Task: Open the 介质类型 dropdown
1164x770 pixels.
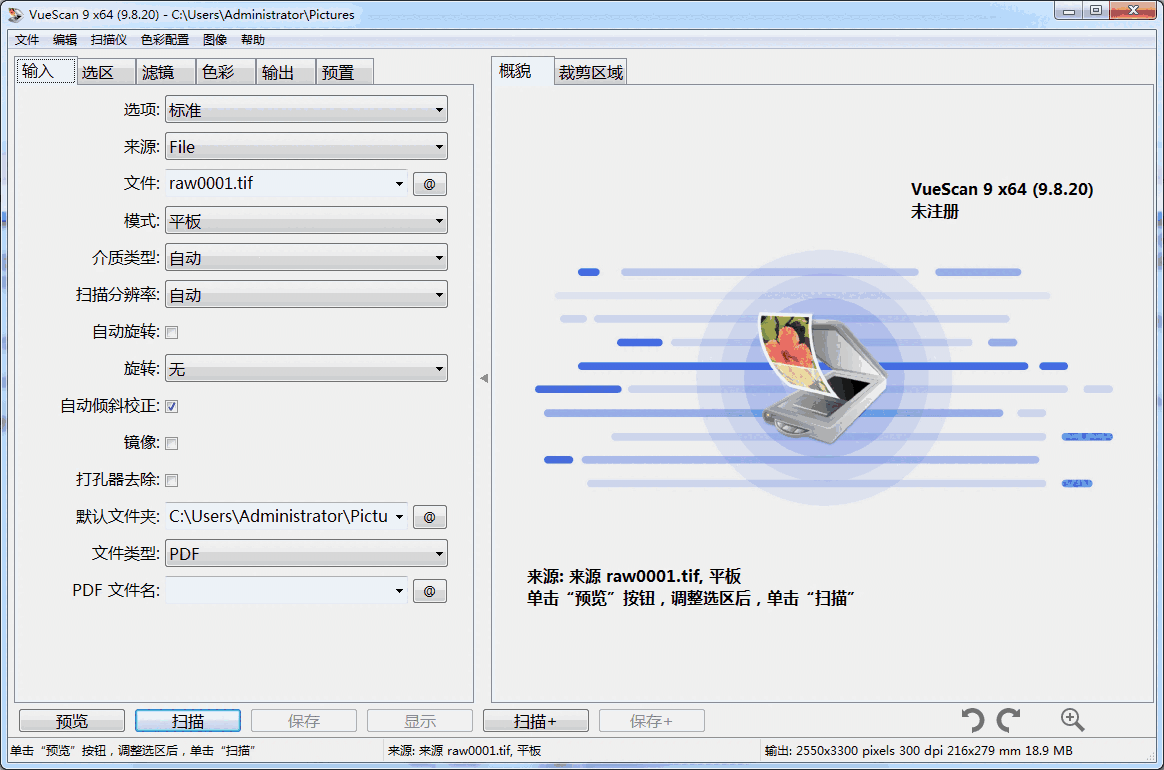Action: tap(305, 257)
